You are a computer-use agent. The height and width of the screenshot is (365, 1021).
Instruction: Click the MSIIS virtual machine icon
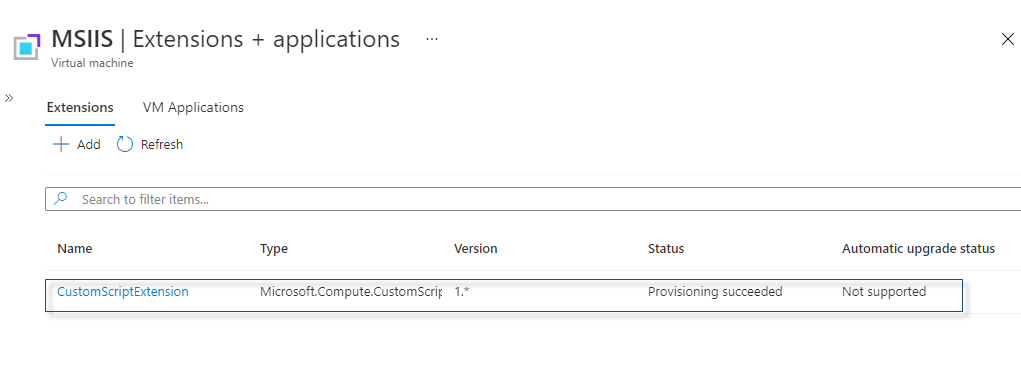click(x=27, y=46)
